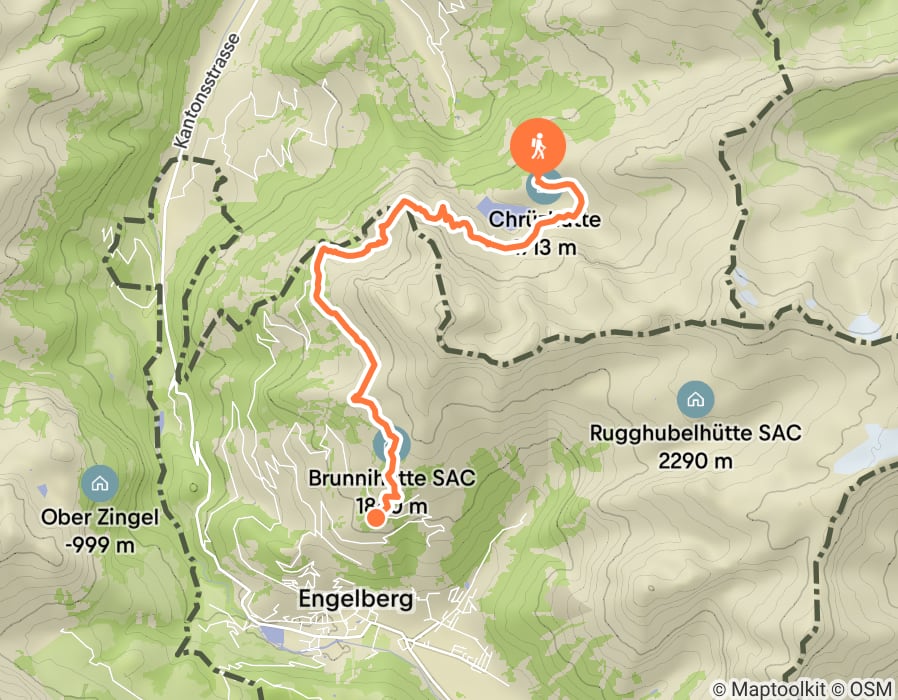The height and width of the screenshot is (700, 898).
Task: Click the Ober Zingel label text
Action: (100, 518)
